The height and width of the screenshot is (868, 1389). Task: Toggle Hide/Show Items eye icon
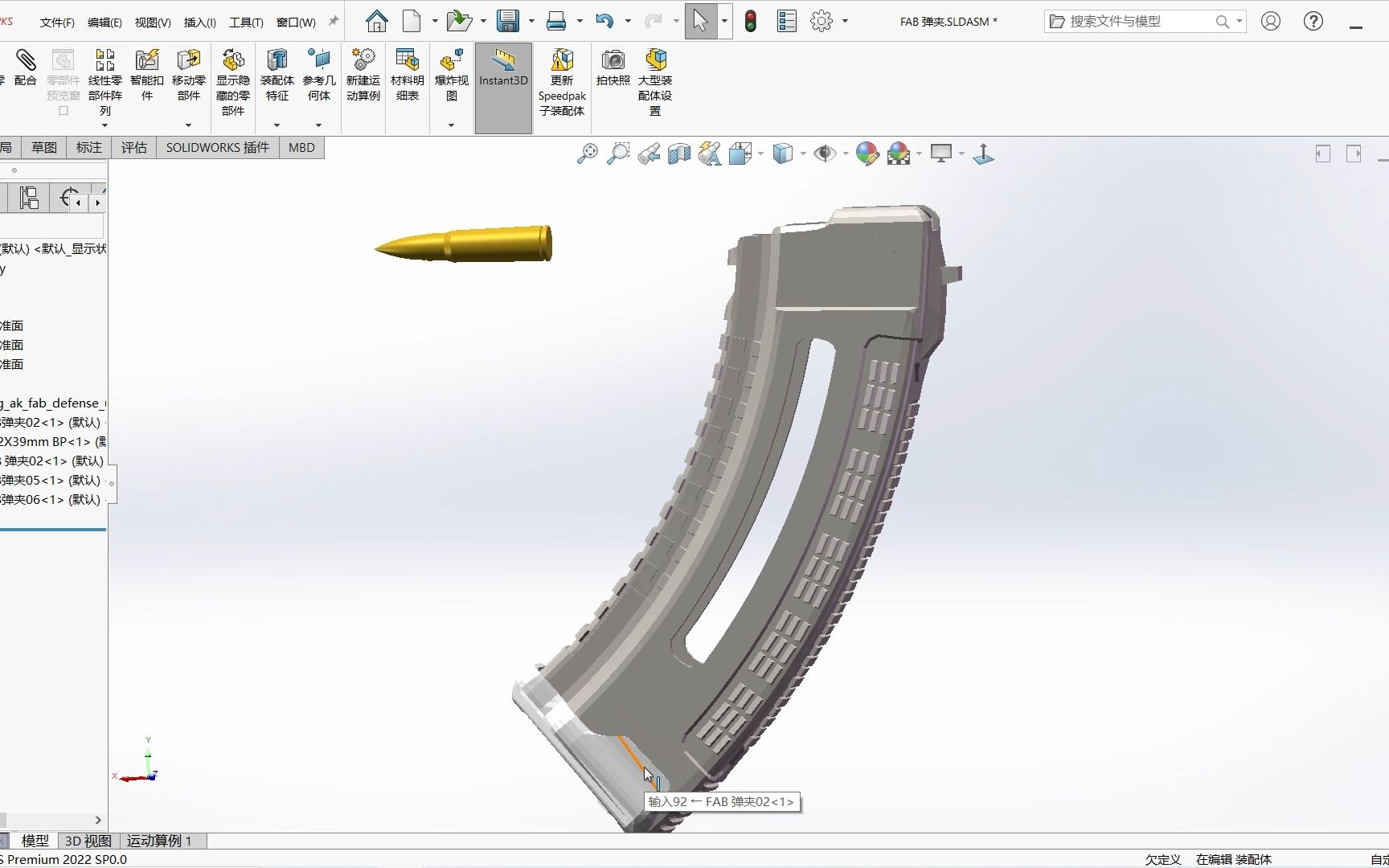click(825, 154)
